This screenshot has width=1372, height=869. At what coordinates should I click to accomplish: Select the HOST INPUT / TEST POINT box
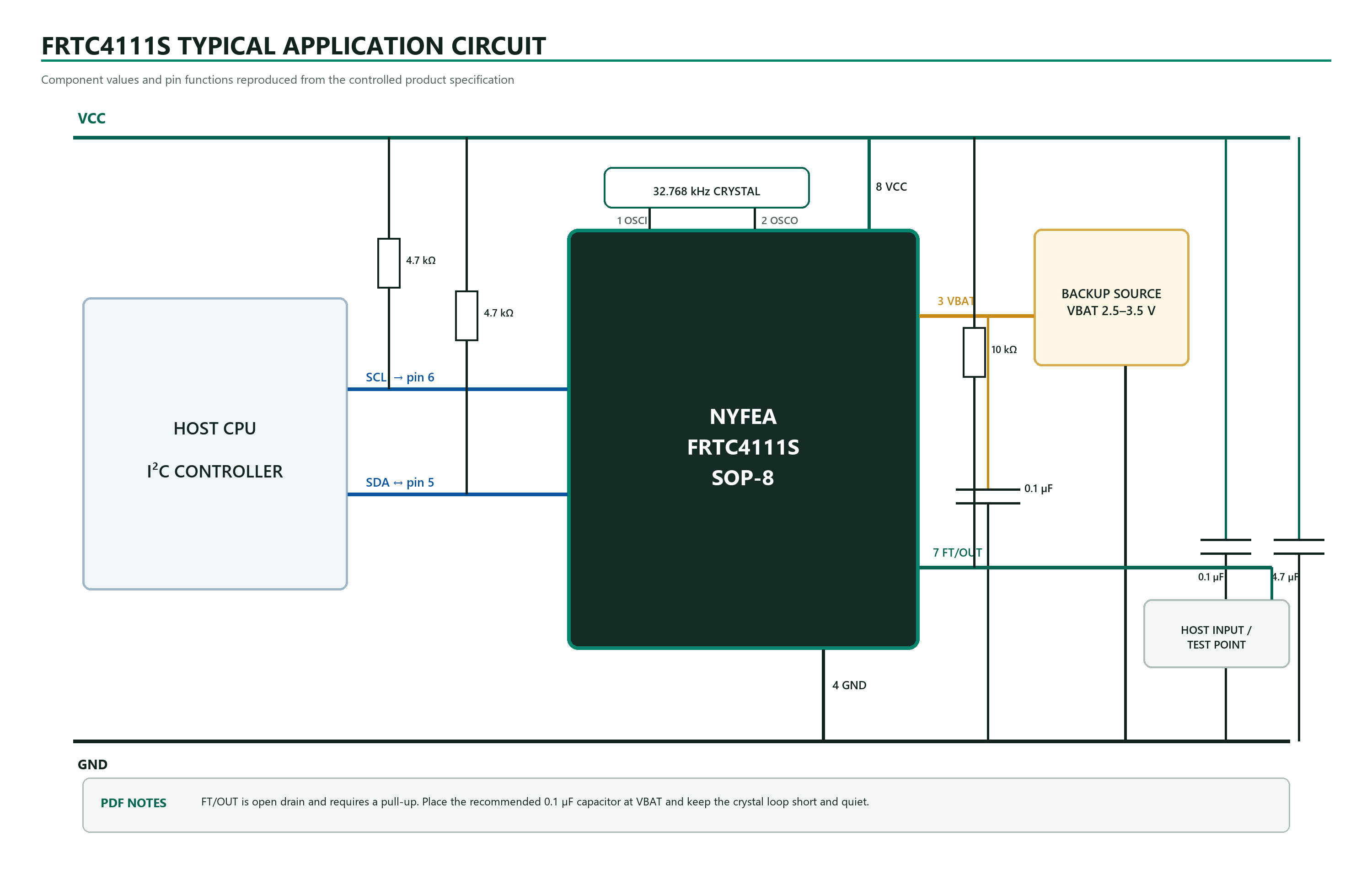point(1217,633)
